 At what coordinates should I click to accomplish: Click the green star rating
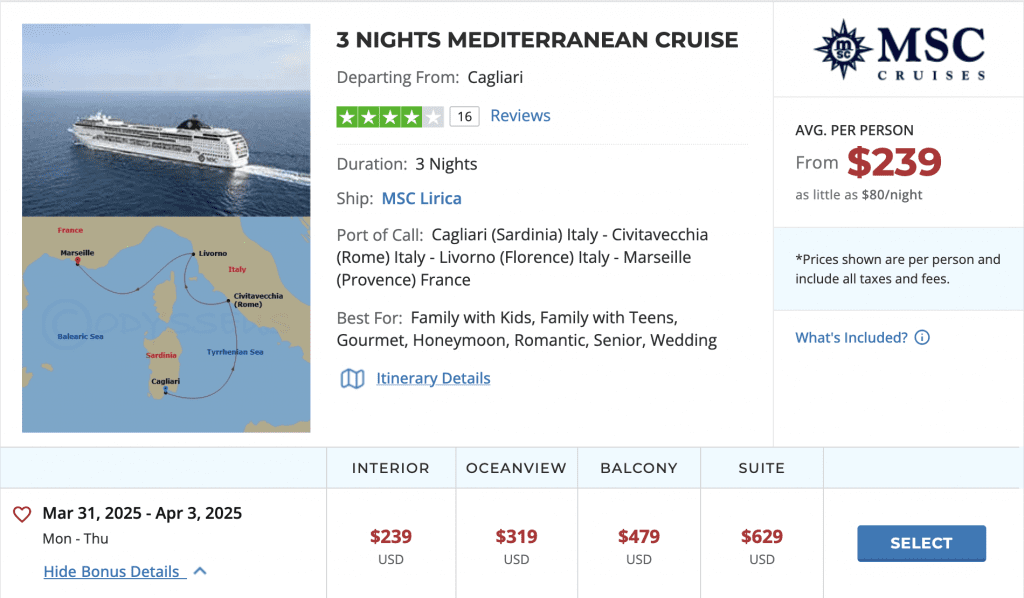390,116
